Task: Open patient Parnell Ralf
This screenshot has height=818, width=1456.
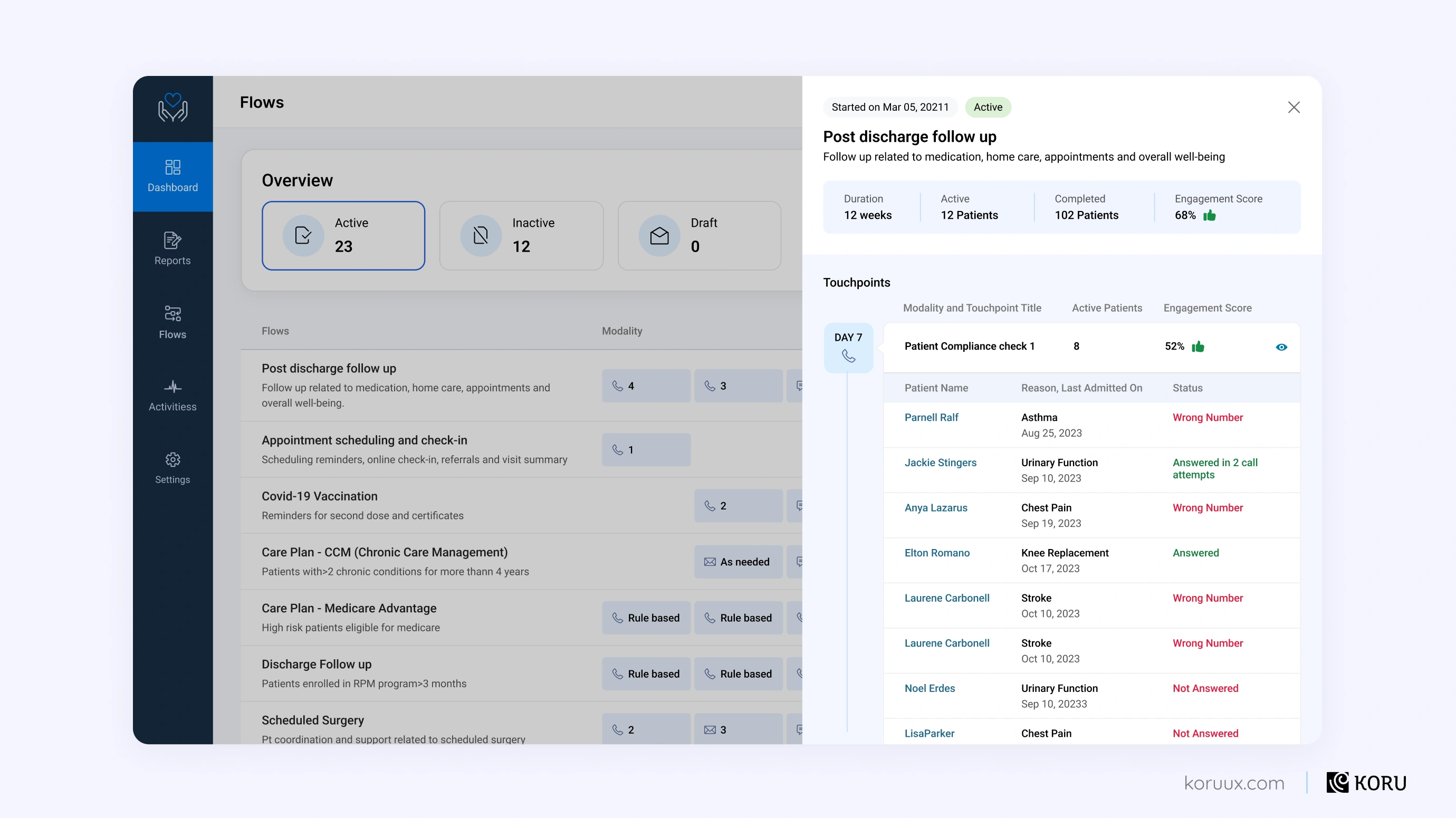Action: 932,418
